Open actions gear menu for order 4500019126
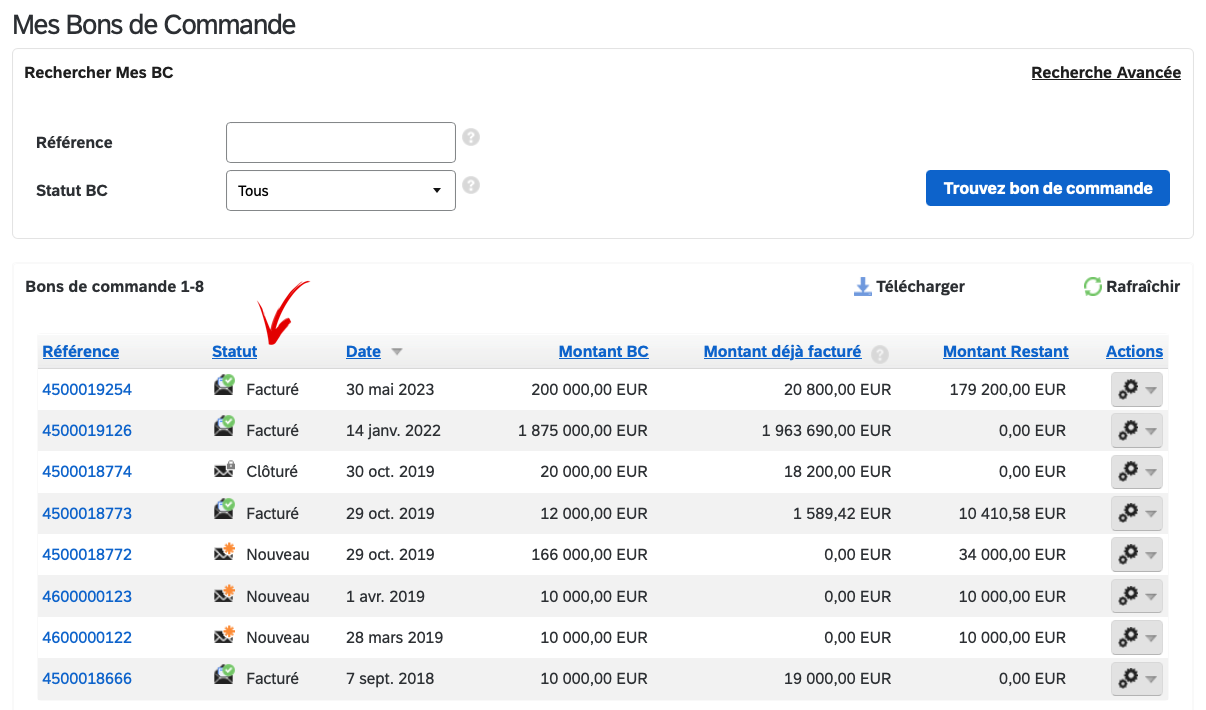 click(1137, 431)
